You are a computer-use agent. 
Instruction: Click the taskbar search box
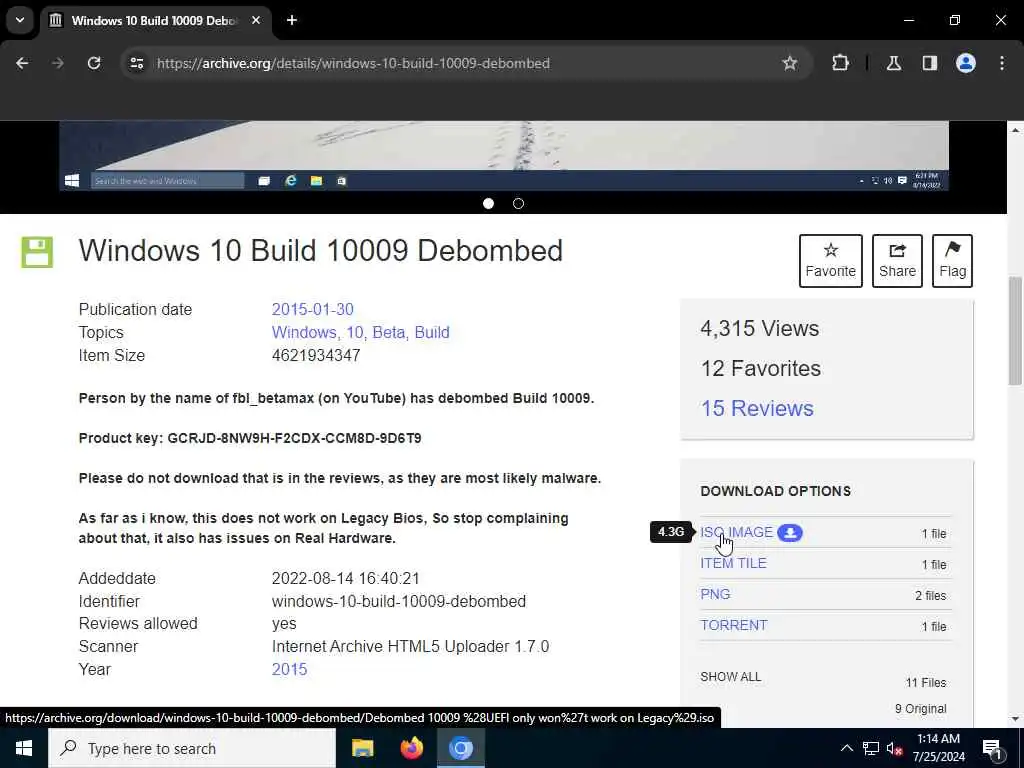pyautogui.click(x=192, y=748)
